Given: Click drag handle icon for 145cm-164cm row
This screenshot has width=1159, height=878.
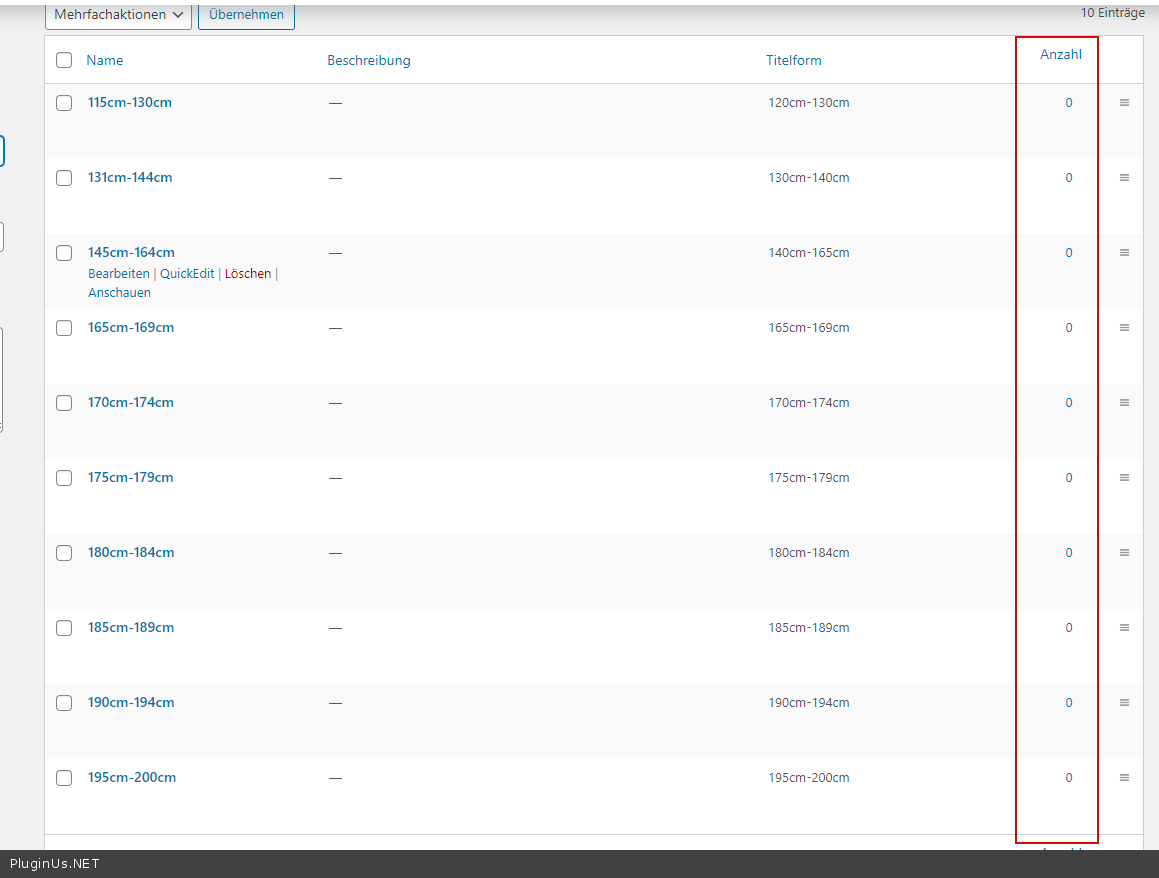Looking at the screenshot, I should [1124, 253].
